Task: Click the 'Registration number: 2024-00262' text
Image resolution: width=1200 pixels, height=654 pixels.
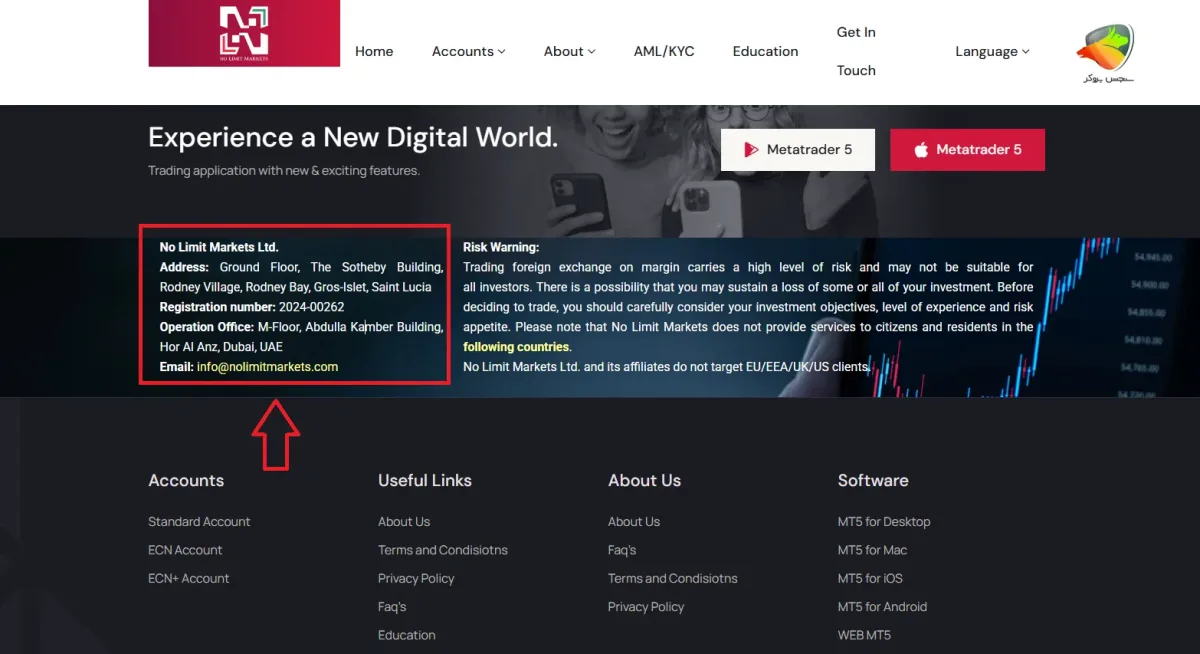Action: pos(252,307)
